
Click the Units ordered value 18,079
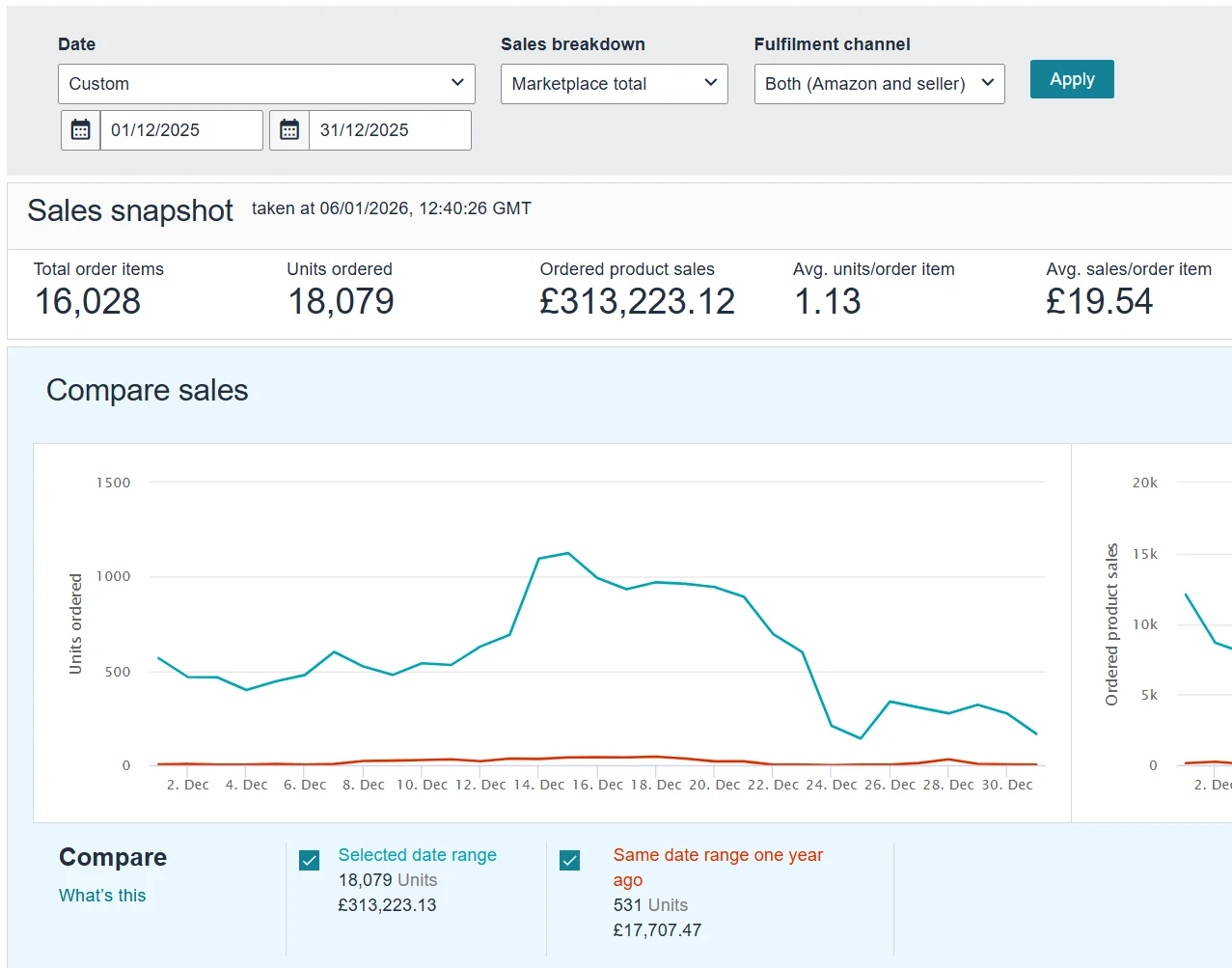342,302
